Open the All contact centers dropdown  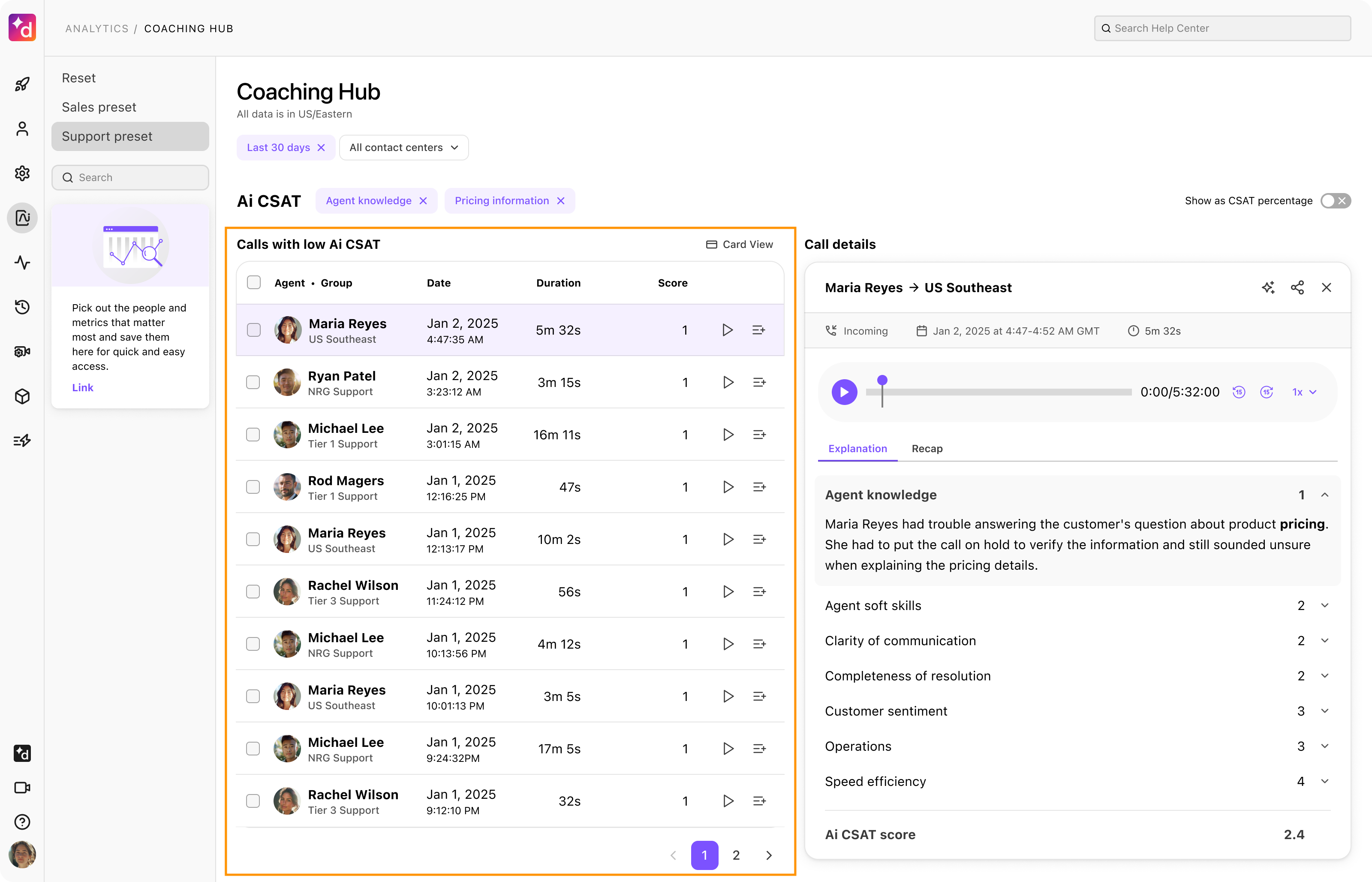tap(404, 148)
